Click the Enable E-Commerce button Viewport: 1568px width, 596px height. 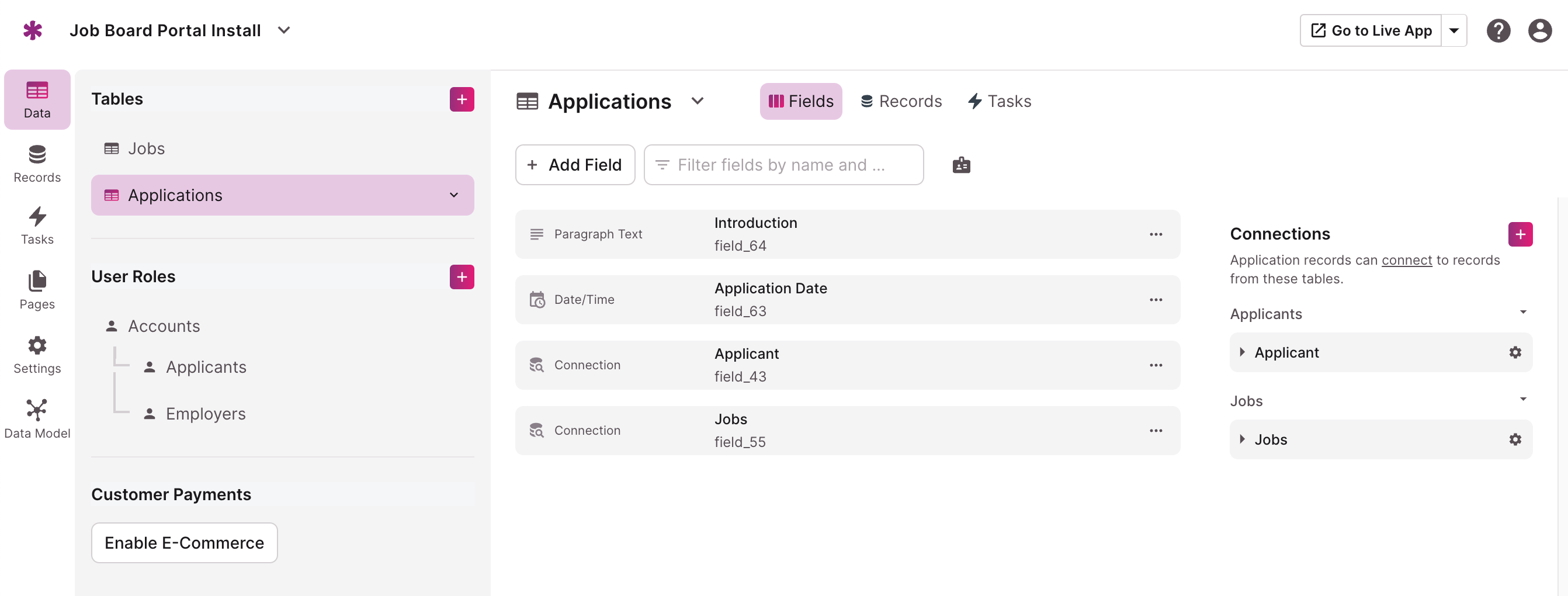coord(184,542)
